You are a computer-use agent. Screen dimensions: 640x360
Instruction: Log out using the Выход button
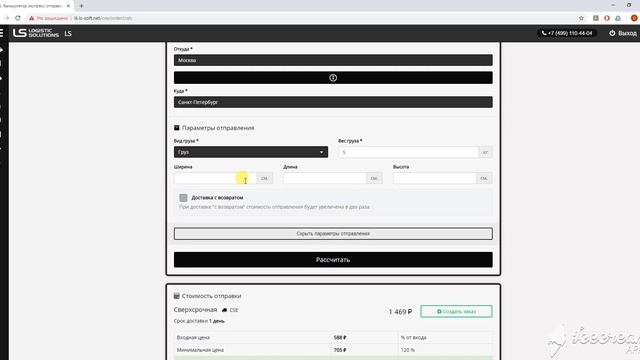(623, 33)
